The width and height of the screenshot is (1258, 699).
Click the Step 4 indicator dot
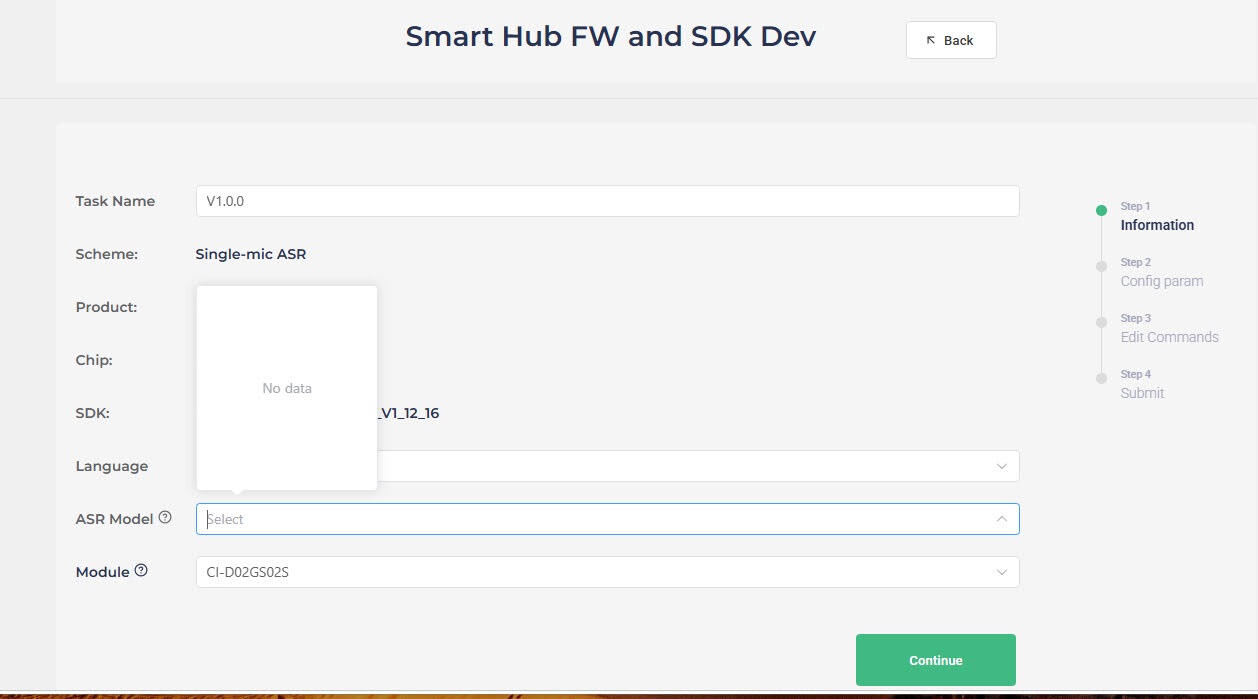click(1101, 378)
